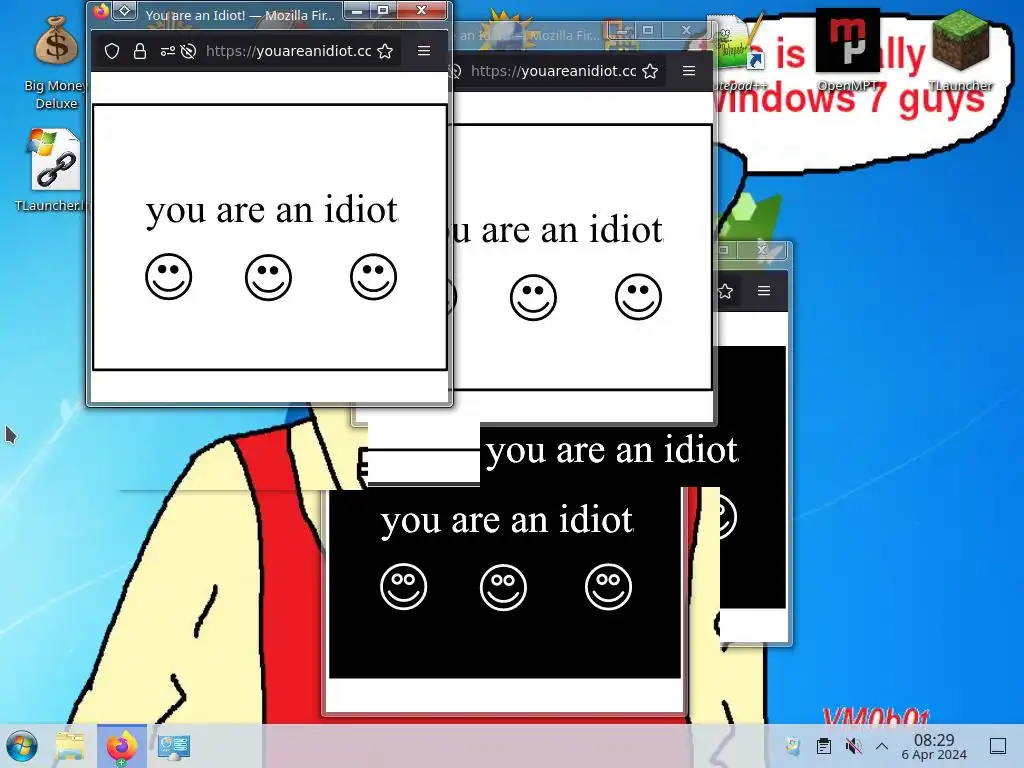
Task: Click the first tray icon left of clipboard
Action: pyautogui.click(x=793, y=746)
